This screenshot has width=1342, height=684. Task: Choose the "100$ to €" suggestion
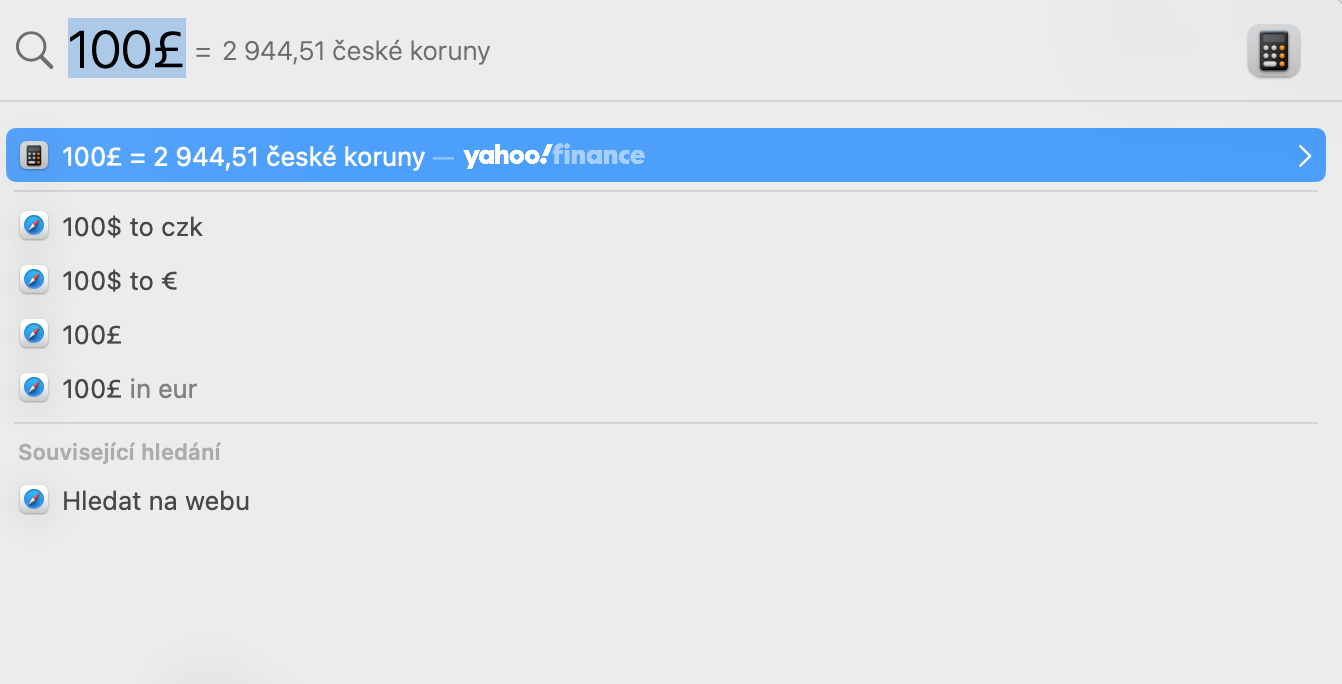click(120, 281)
